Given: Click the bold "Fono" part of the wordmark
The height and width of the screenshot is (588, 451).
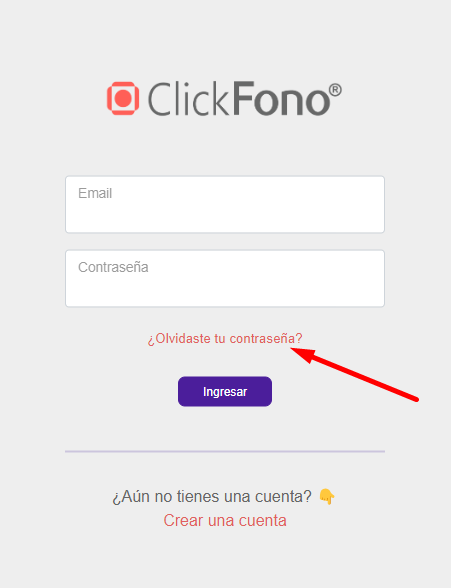Looking at the screenshot, I should tap(282, 98).
